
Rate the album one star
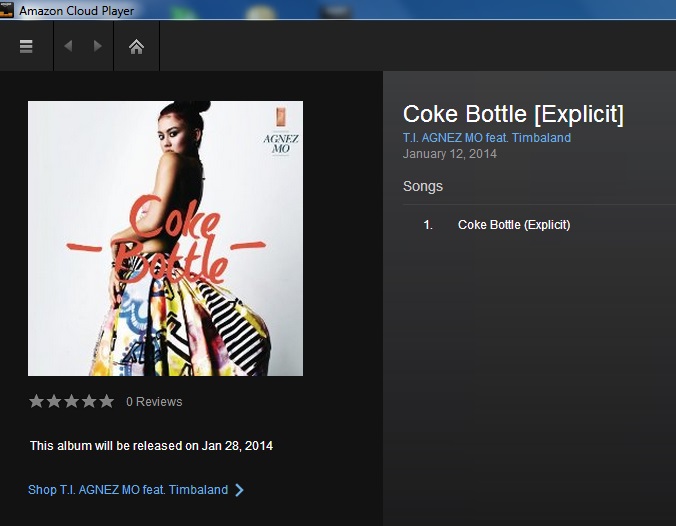pos(37,401)
